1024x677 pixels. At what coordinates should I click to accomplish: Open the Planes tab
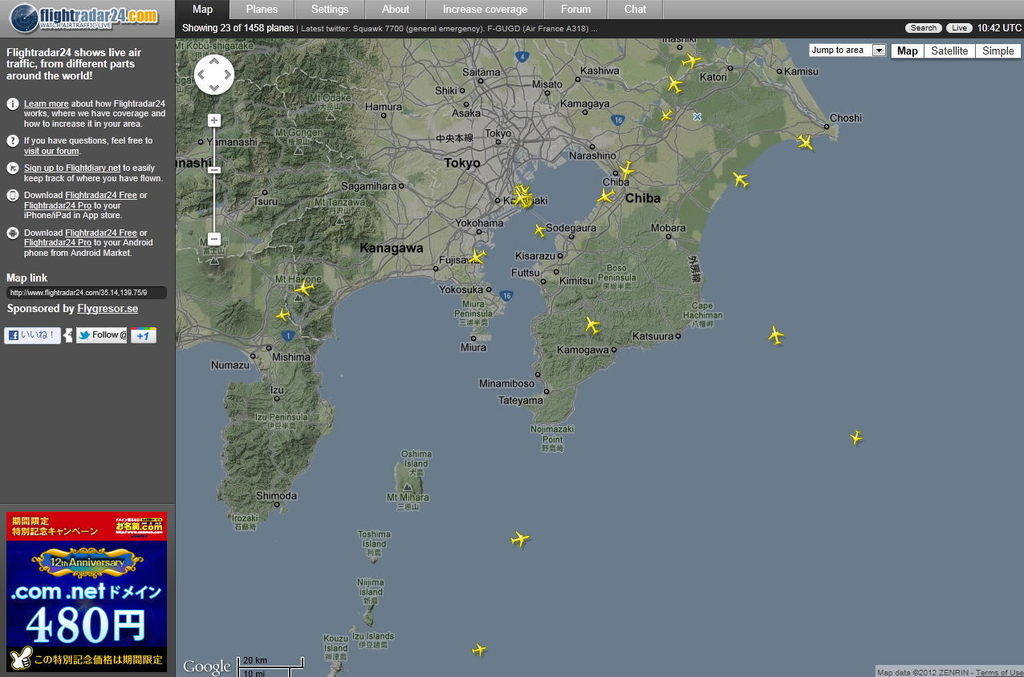[262, 9]
